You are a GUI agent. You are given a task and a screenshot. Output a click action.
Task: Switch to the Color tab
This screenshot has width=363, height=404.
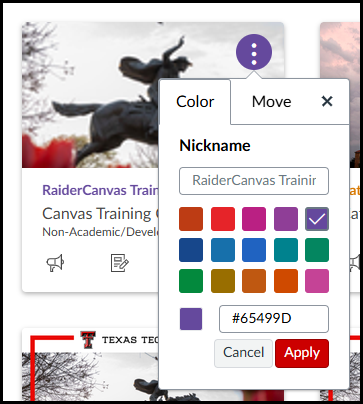[x=195, y=102]
